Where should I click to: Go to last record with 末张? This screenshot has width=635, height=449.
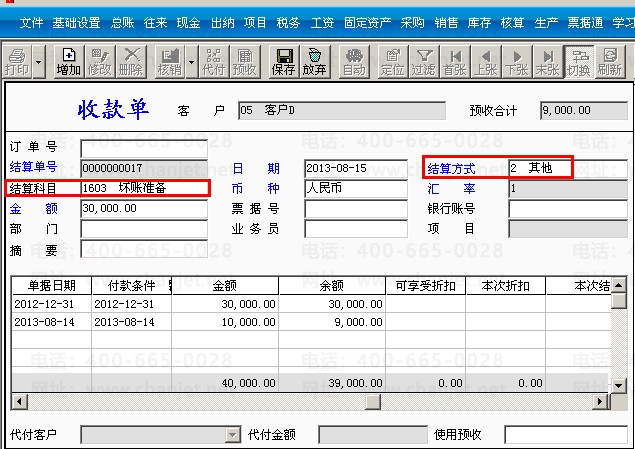point(548,62)
